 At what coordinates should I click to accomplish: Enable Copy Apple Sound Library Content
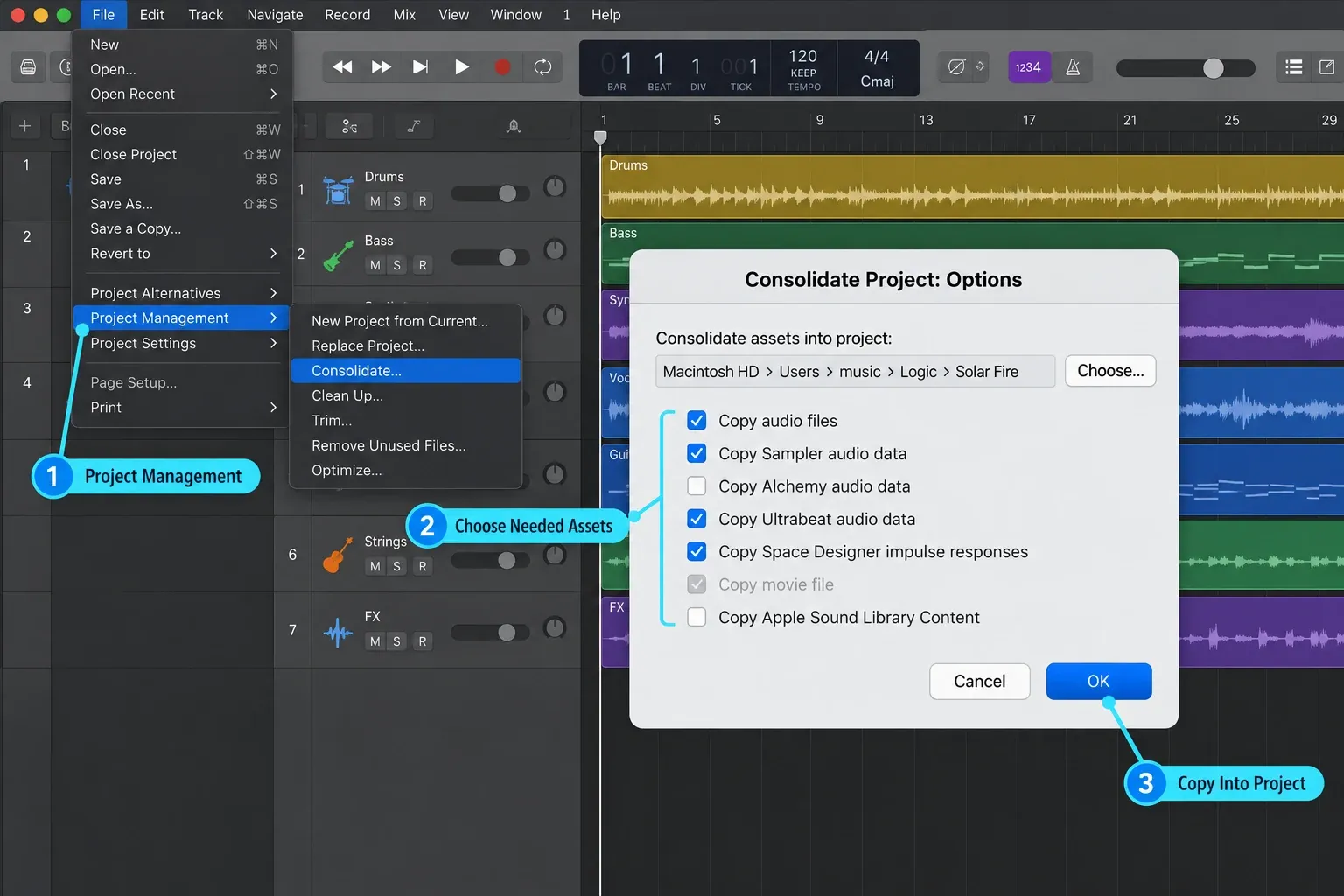point(696,617)
